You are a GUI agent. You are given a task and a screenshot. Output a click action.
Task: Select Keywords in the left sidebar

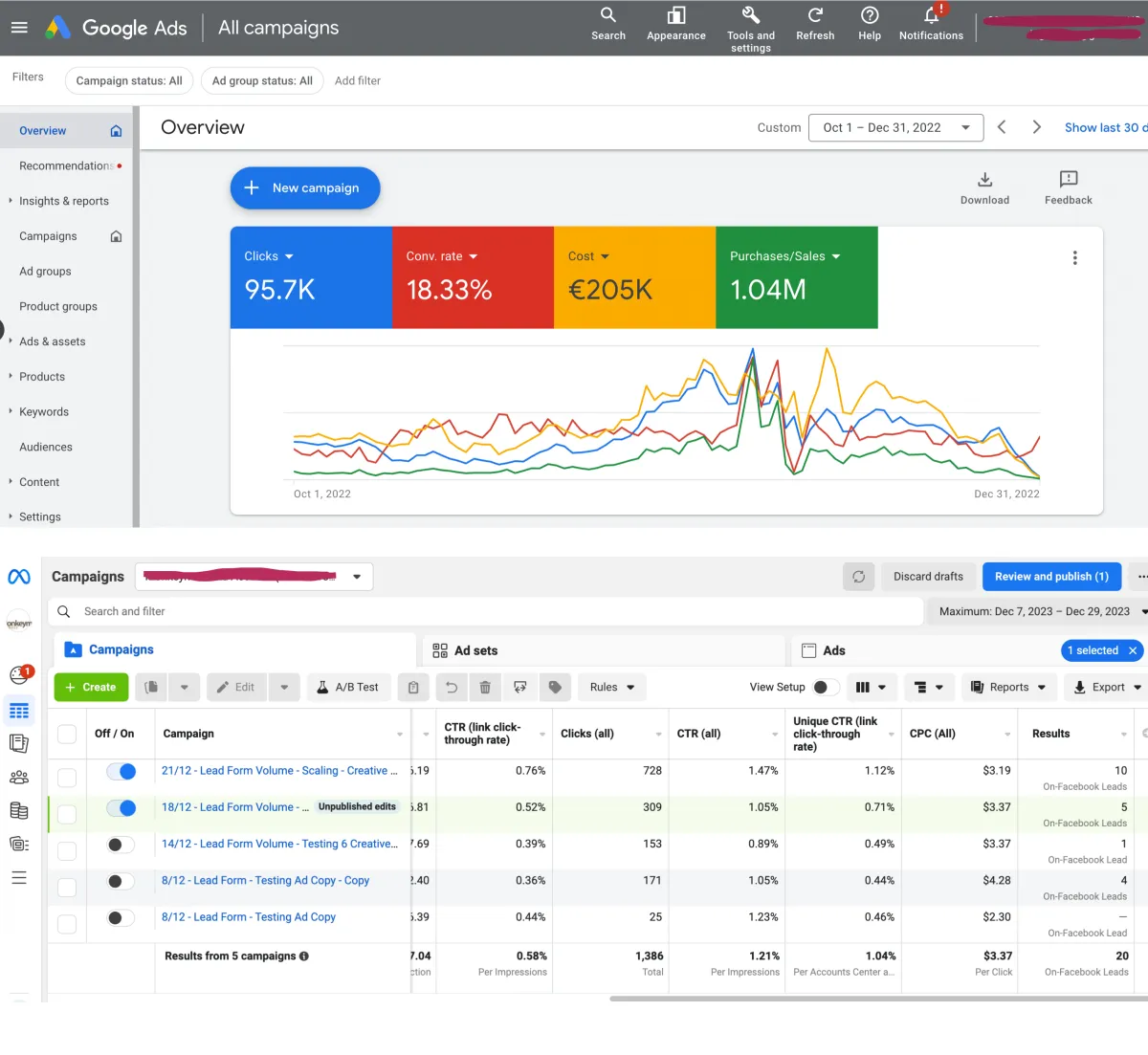(x=44, y=412)
